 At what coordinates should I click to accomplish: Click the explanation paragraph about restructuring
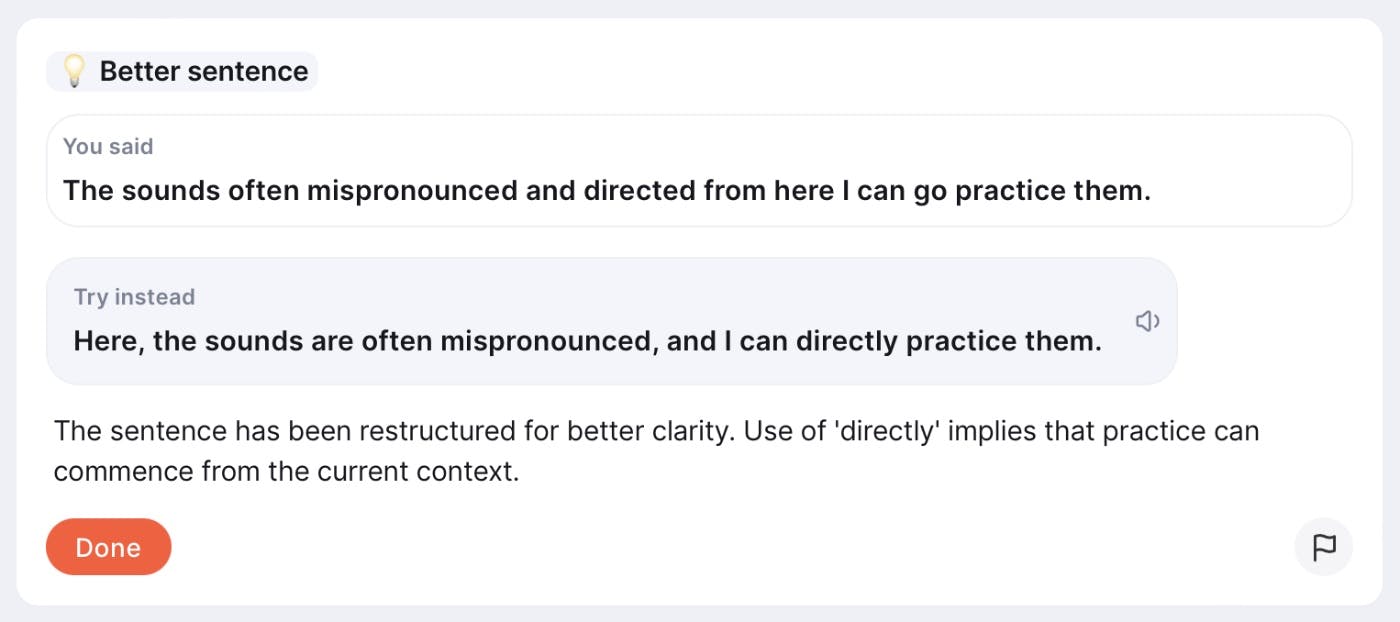tap(655, 451)
